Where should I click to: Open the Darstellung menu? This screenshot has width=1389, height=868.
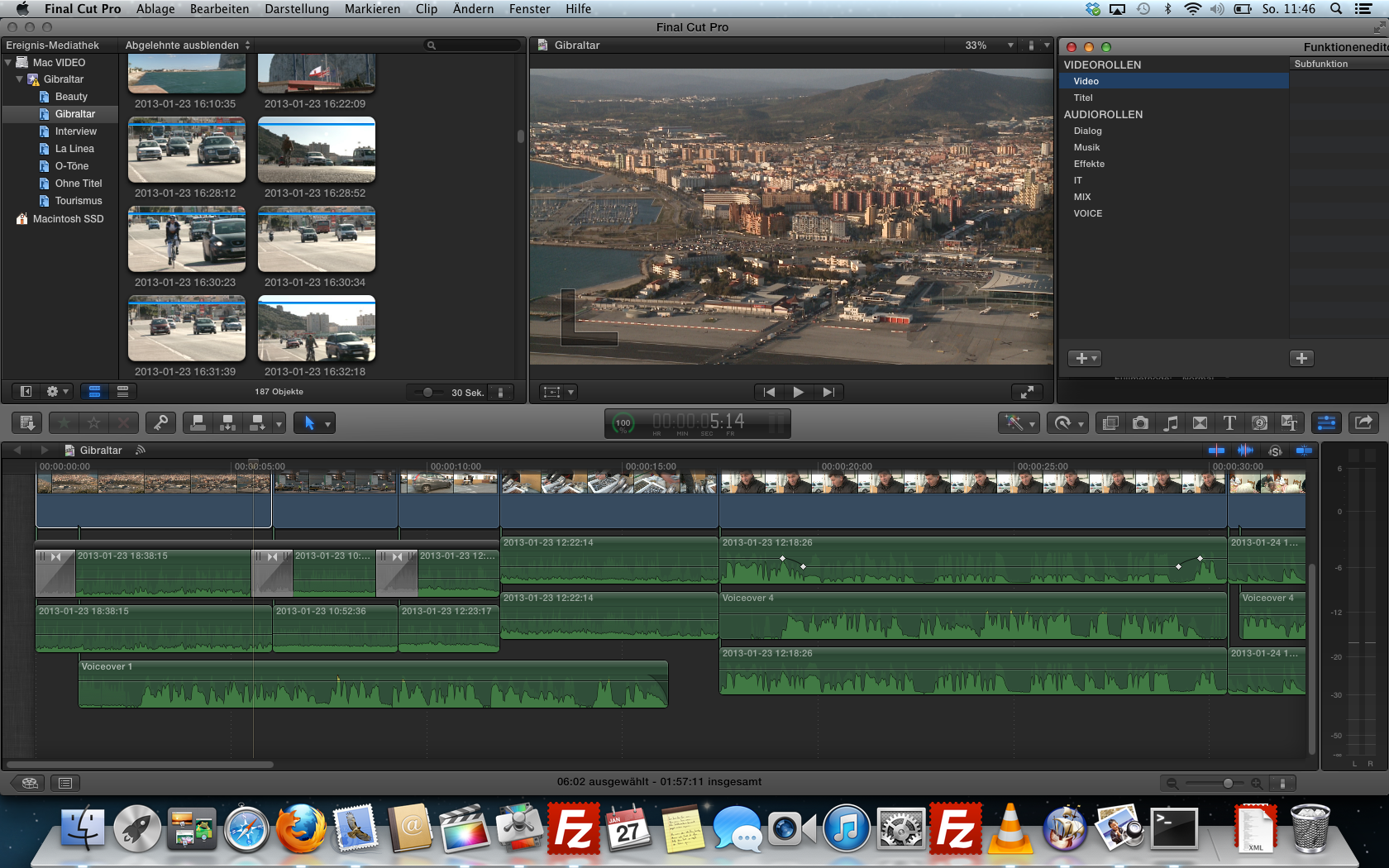click(x=297, y=9)
